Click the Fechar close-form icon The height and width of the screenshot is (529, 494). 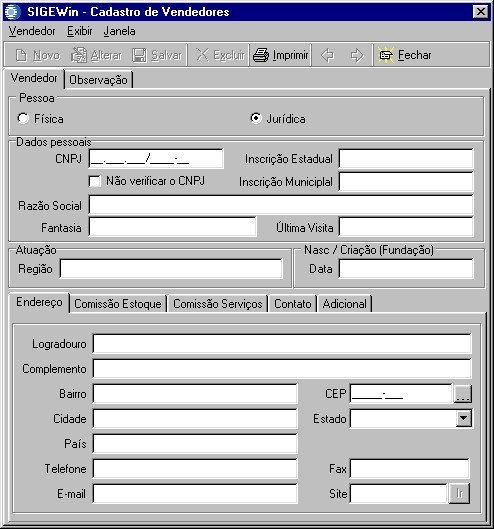pyautogui.click(x=386, y=55)
